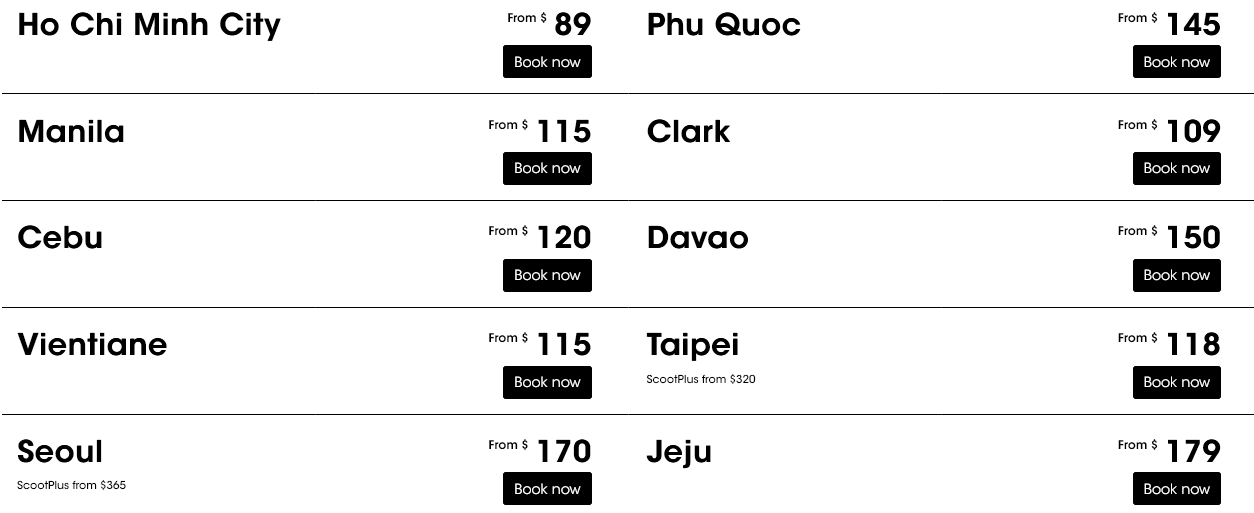
Task: Open the Ho Chi Minh City destination heading
Action: 149,24
